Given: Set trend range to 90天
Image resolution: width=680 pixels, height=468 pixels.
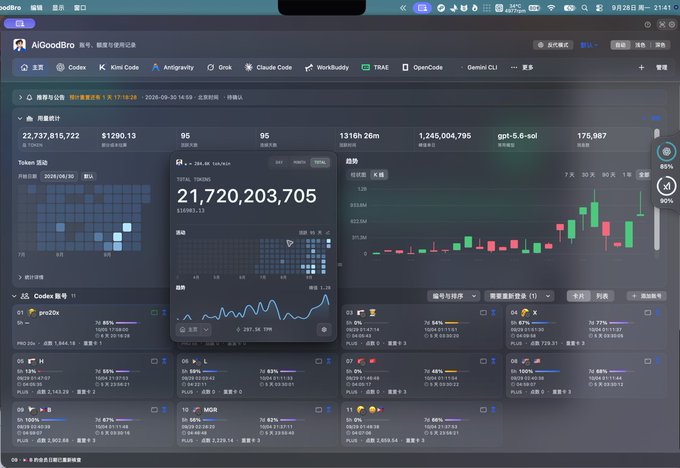Looking at the screenshot, I should coord(608,174).
